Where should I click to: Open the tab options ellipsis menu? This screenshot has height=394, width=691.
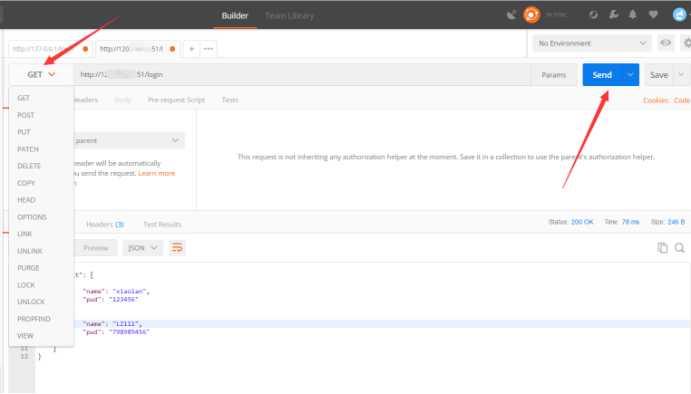click(208, 48)
